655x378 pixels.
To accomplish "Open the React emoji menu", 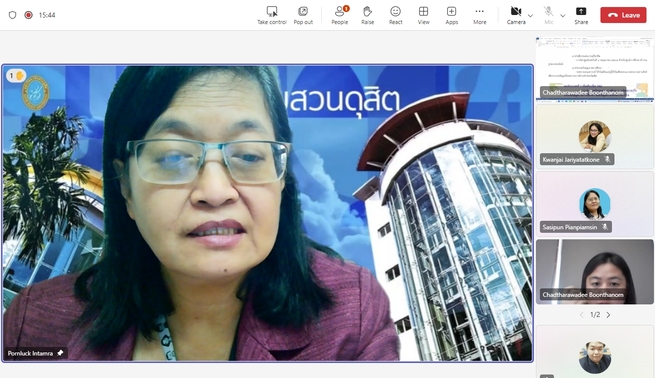I will point(396,15).
